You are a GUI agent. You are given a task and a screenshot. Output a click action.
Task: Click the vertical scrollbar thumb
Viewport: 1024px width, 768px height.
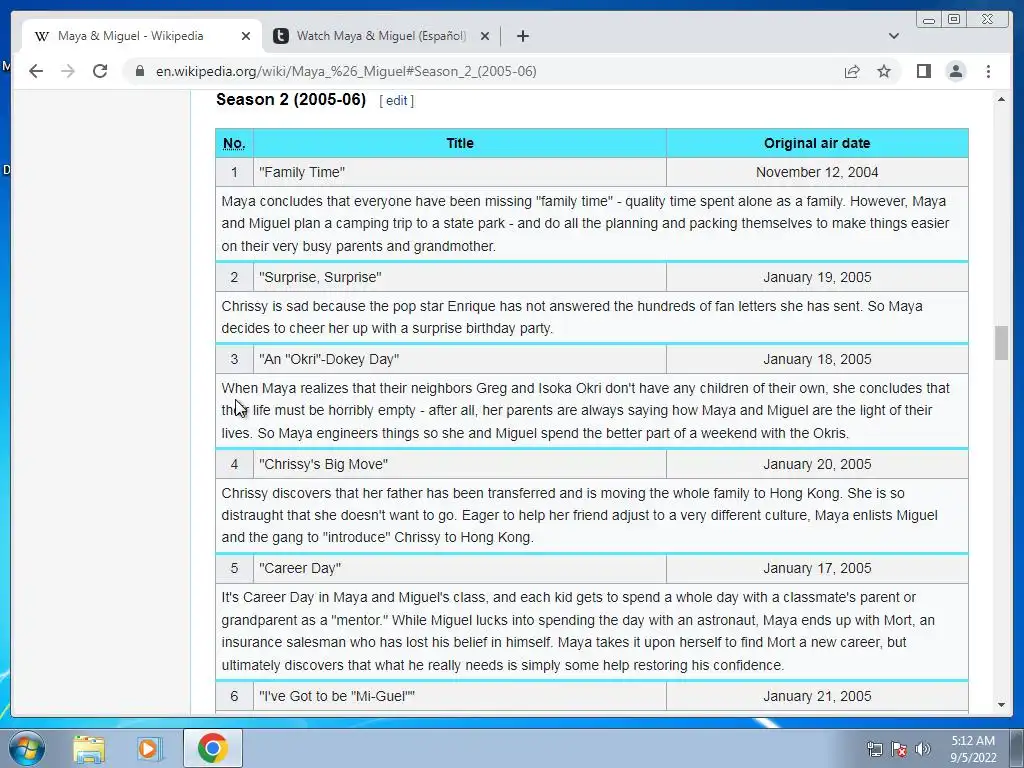point(1001,342)
